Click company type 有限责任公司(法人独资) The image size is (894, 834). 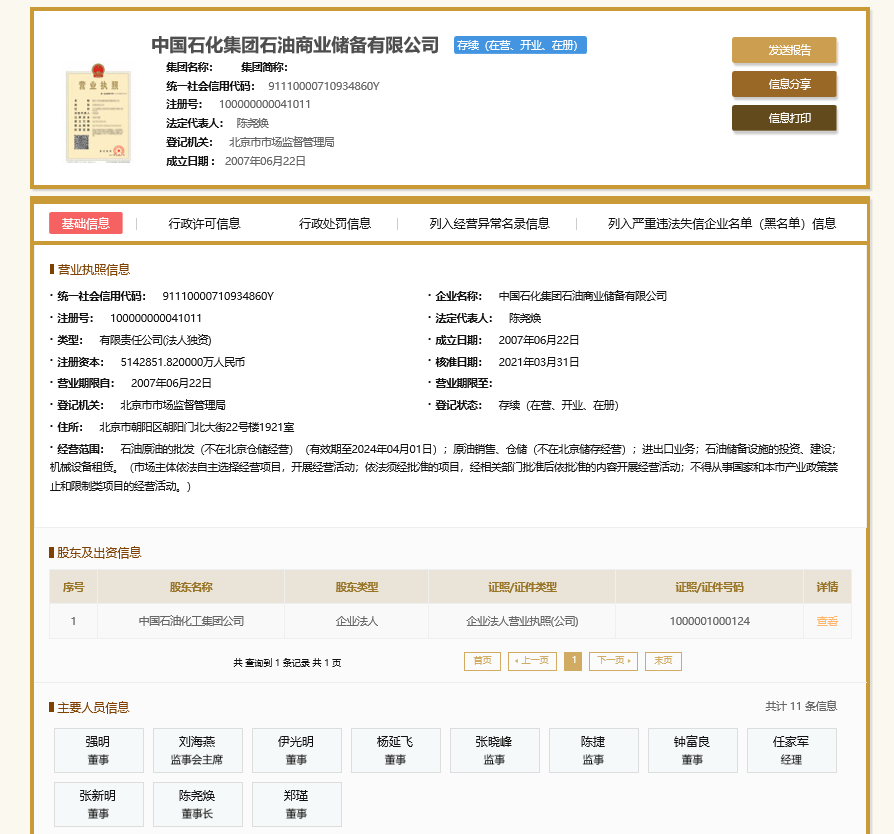tap(155, 340)
